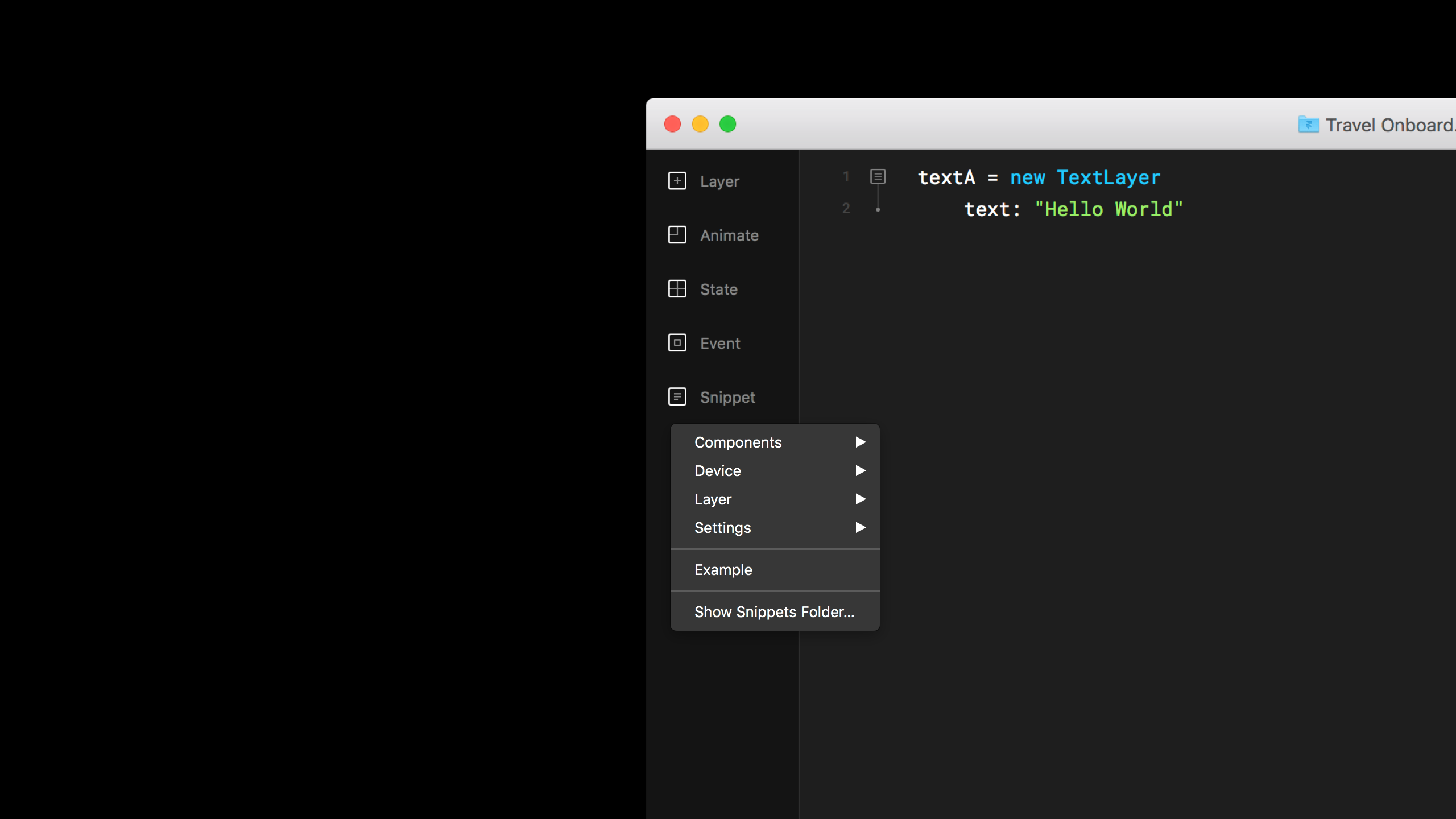Click the State label in sidebar
Image resolution: width=1456 pixels, height=819 pixels.
point(718,289)
